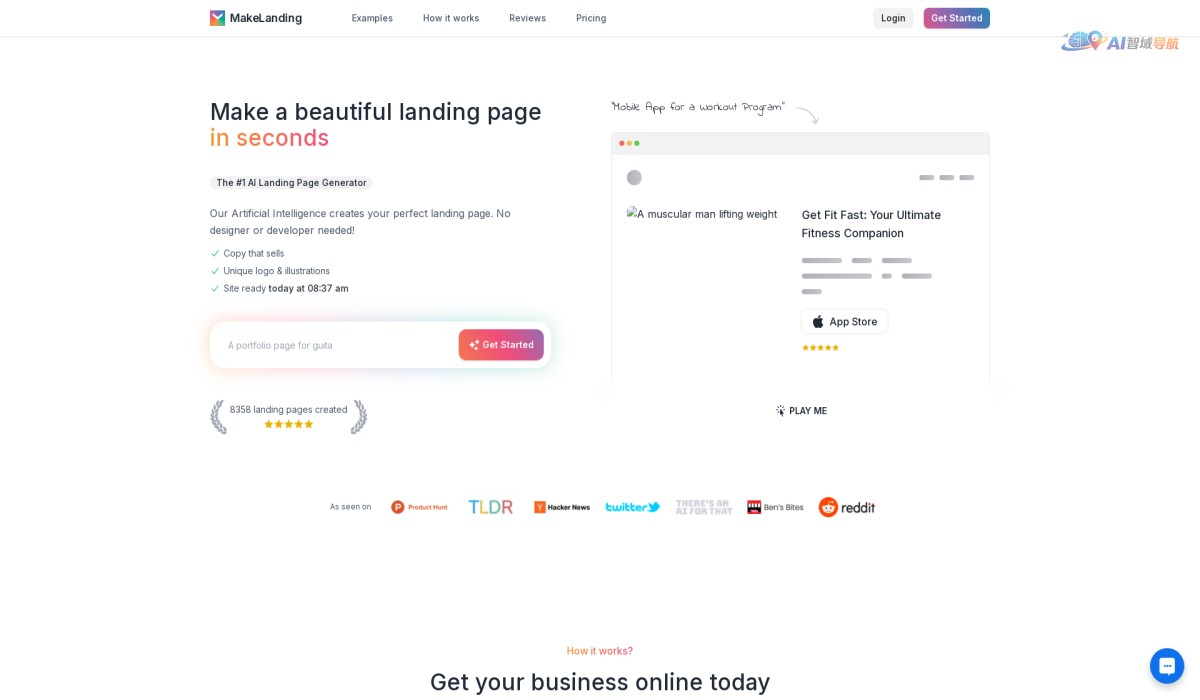
Task: Open the chat support bubble icon
Action: 1166,666
